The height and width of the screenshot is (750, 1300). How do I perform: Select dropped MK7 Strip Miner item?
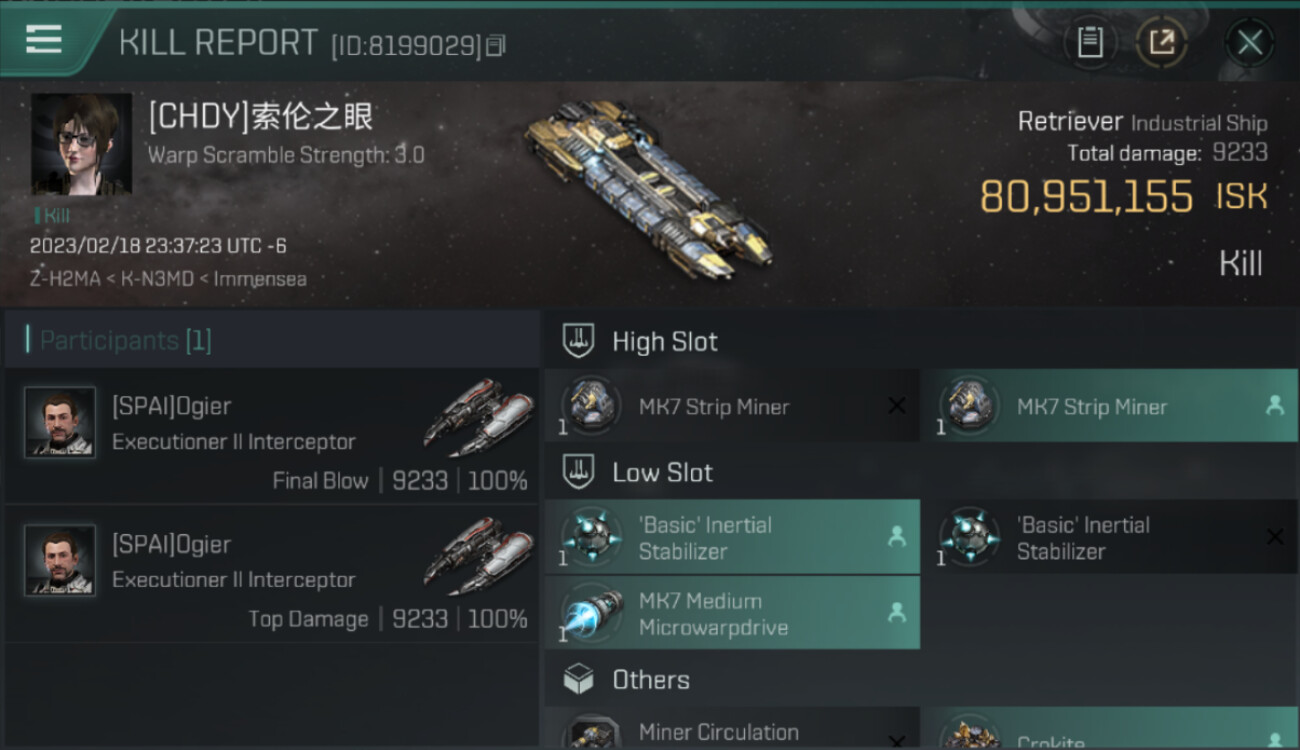coord(1109,406)
